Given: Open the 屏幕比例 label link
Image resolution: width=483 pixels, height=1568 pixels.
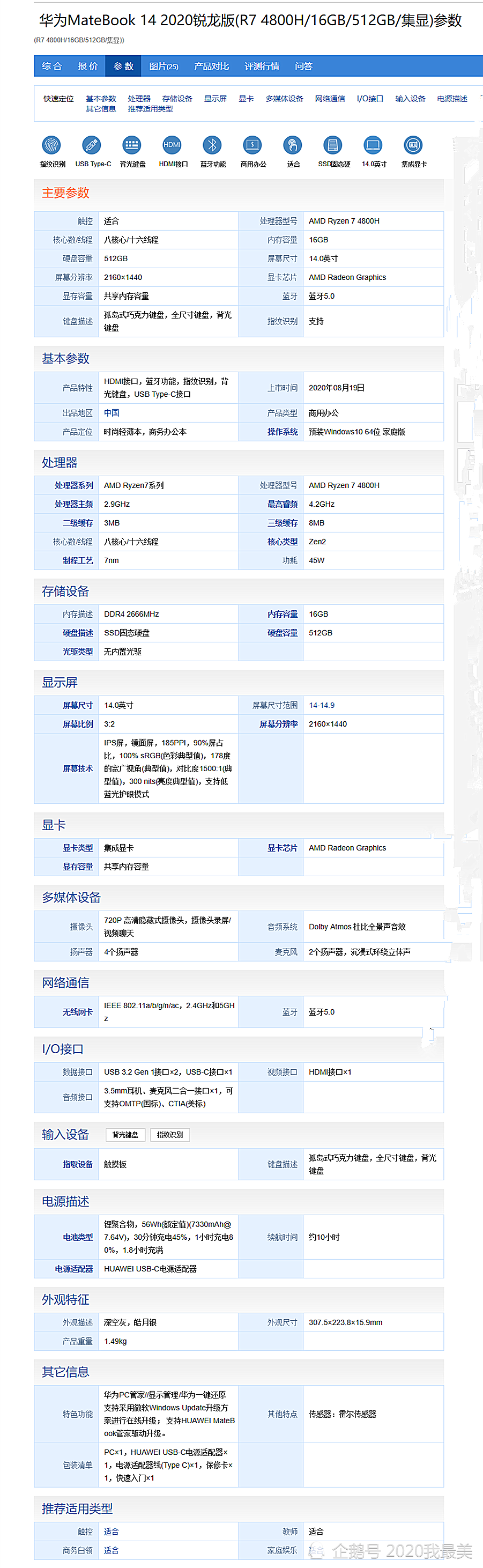Looking at the screenshot, I should 78,724.
